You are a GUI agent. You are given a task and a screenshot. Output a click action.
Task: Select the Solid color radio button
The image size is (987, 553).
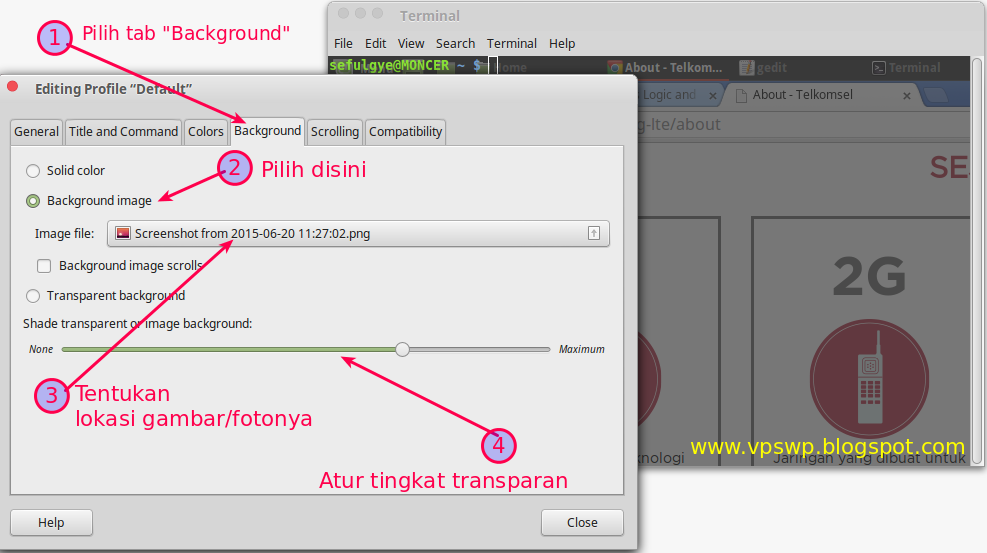pos(33,170)
